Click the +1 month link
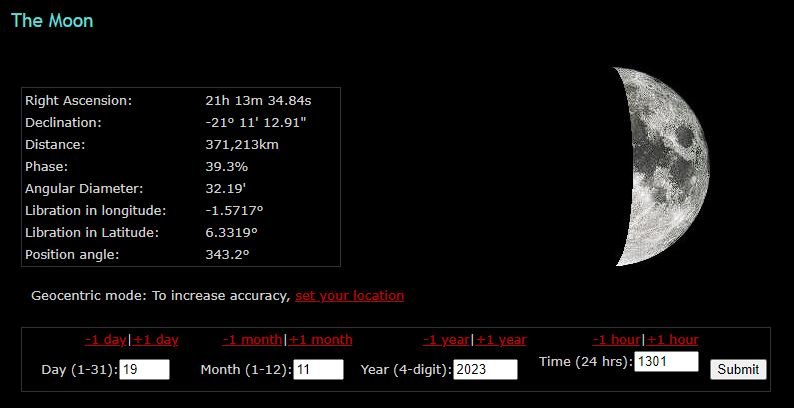Image resolution: width=794 pixels, height=408 pixels. [x=320, y=340]
